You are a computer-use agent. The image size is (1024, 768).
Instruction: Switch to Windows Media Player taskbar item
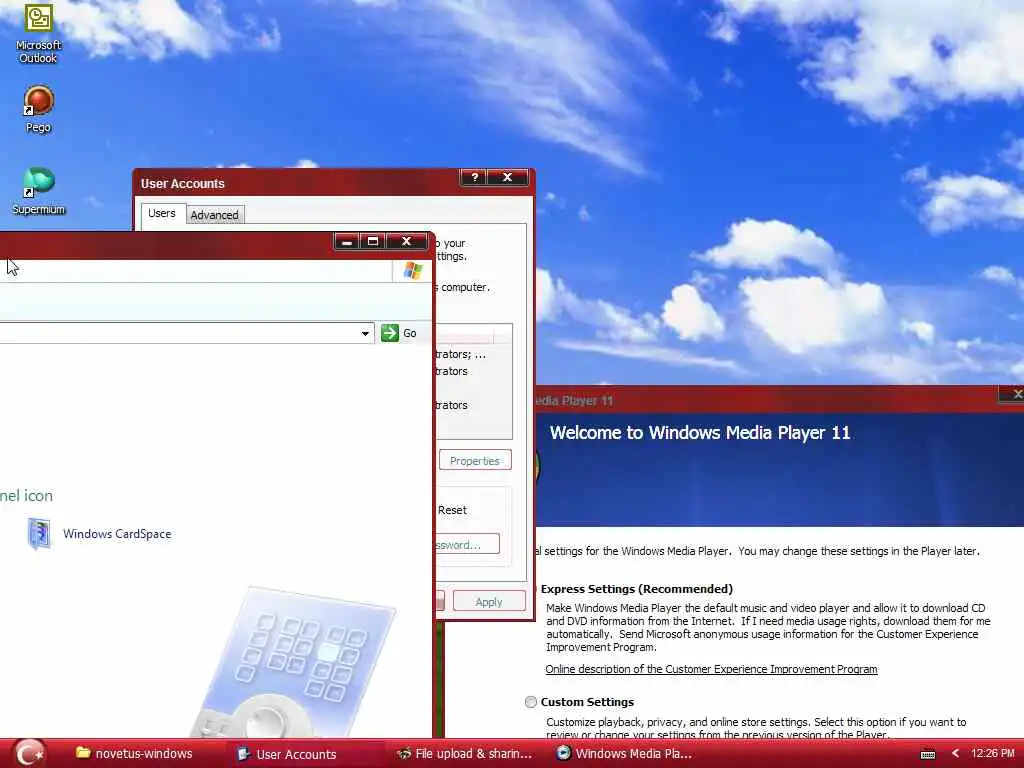625,754
